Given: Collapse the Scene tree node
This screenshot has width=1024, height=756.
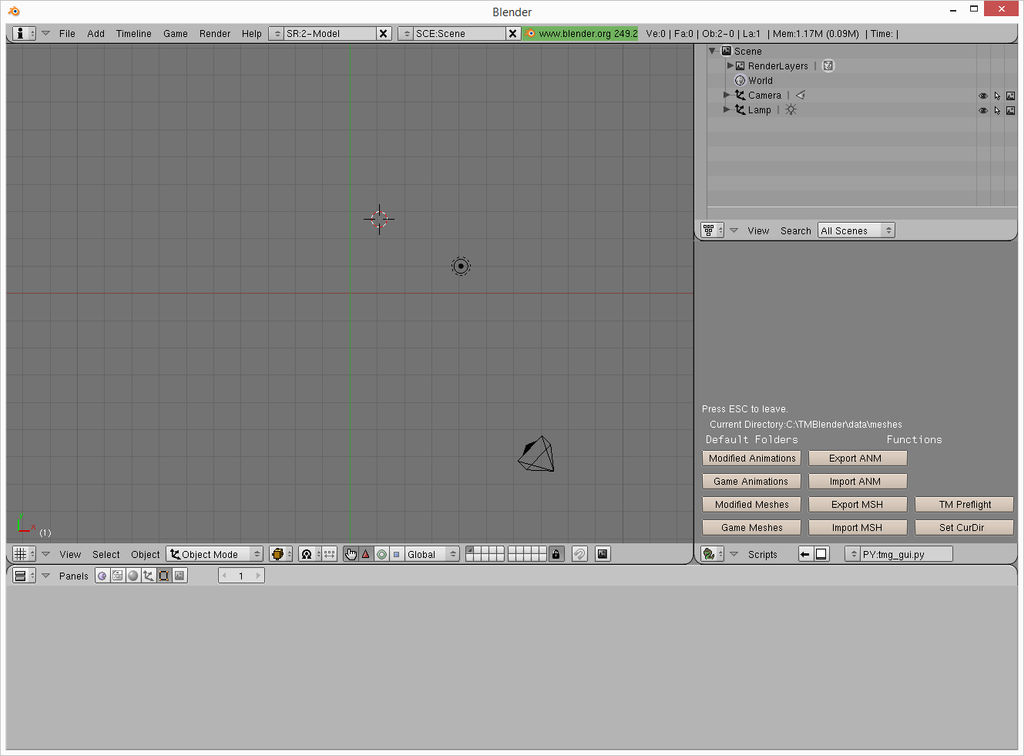Looking at the screenshot, I should [x=712, y=51].
